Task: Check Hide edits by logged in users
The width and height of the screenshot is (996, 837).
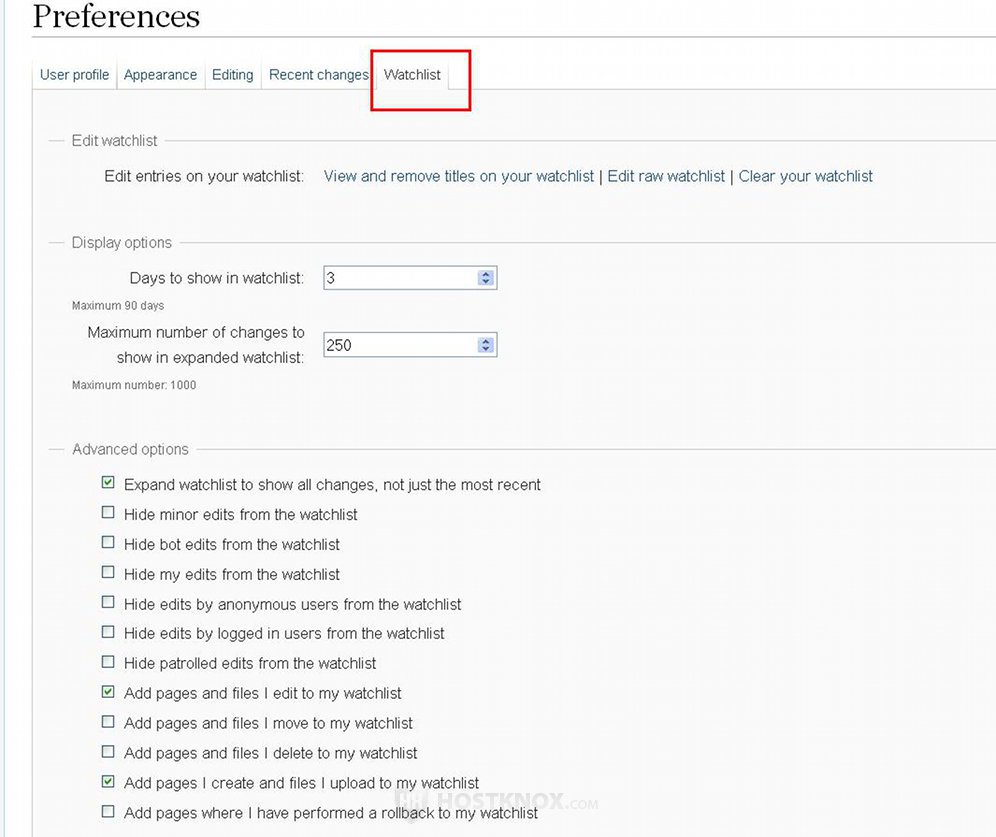Action: [108, 632]
